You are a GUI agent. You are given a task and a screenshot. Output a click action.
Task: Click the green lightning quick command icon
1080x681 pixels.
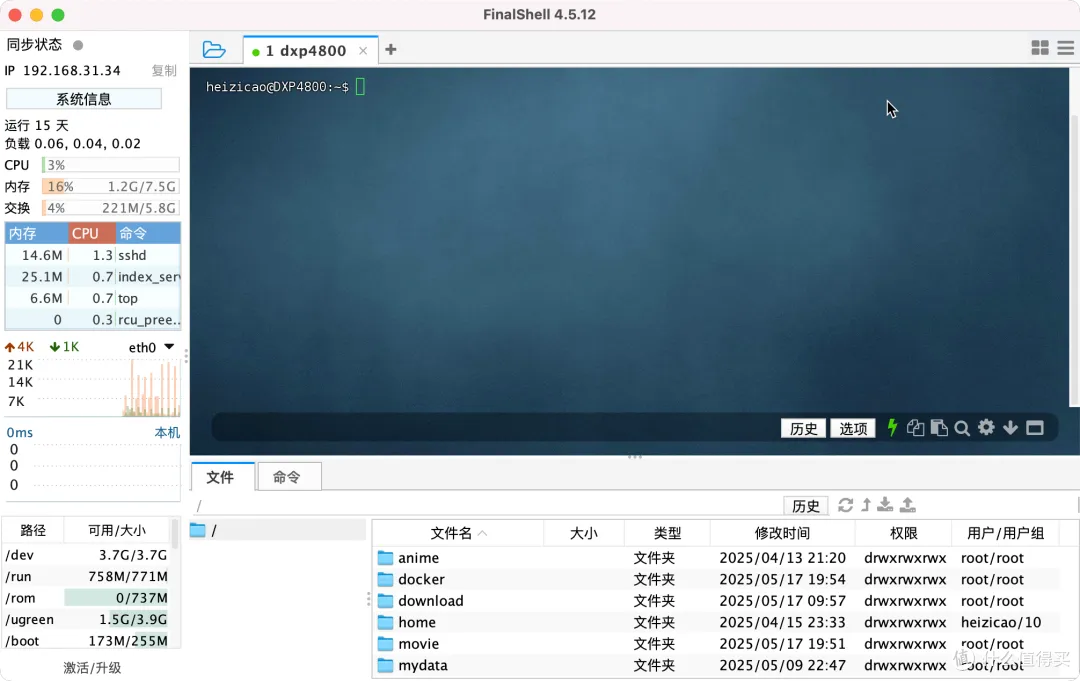(893, 428)
